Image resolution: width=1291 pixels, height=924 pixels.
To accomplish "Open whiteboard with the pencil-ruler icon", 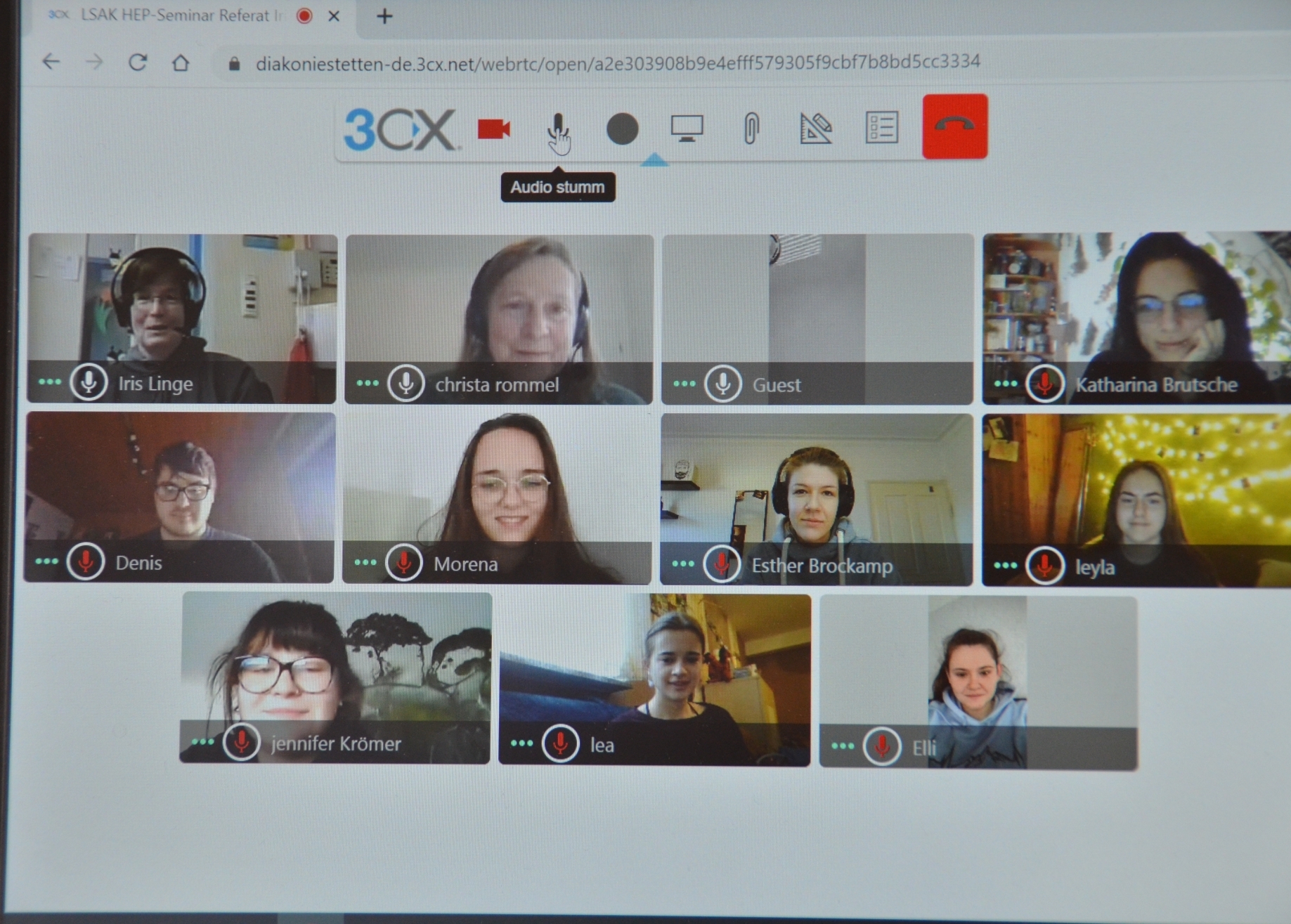I will point(816,129).
